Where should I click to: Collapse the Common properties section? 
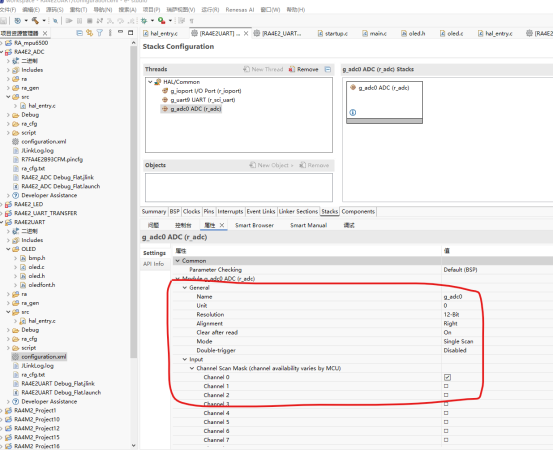click(178, 261)
